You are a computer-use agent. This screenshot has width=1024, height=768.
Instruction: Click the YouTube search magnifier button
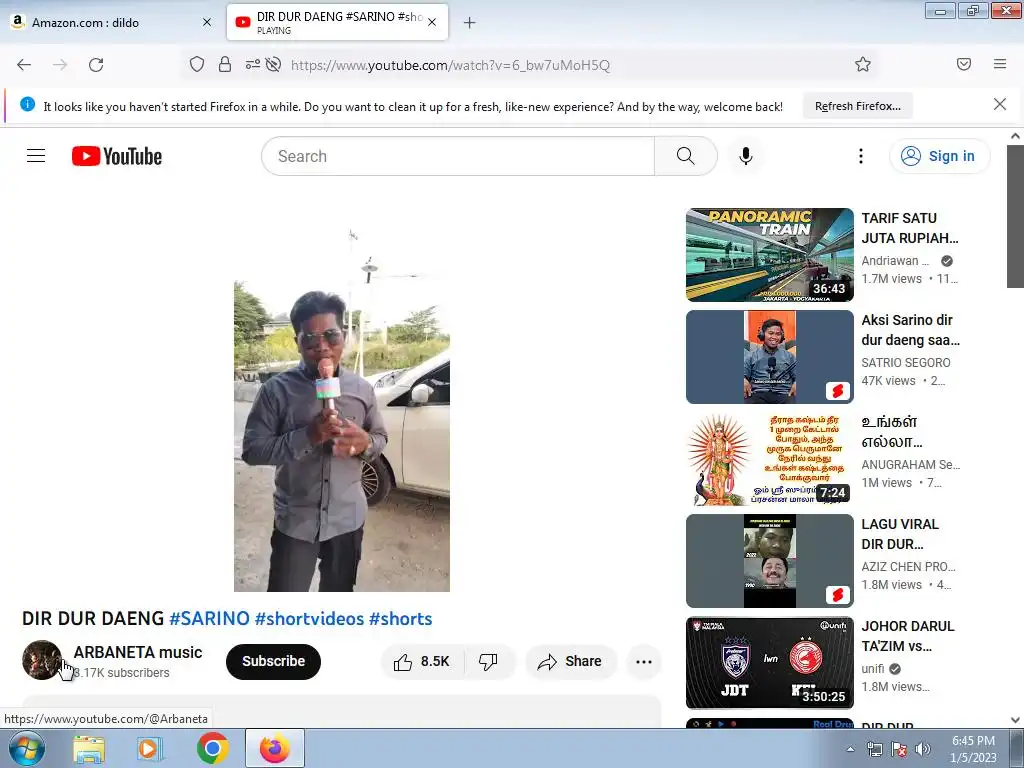[x=686, y=156]
